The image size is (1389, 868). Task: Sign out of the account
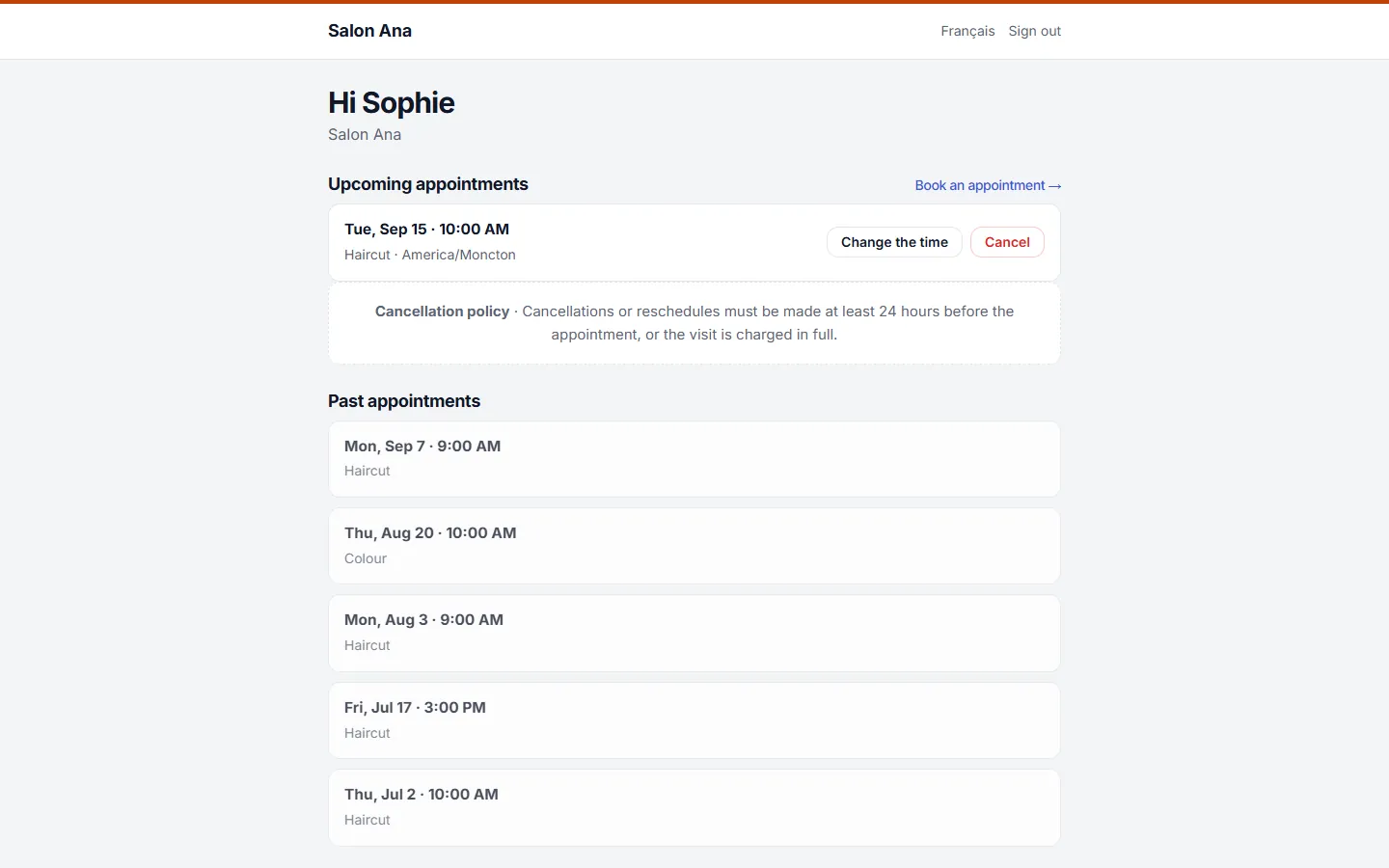1034,31
